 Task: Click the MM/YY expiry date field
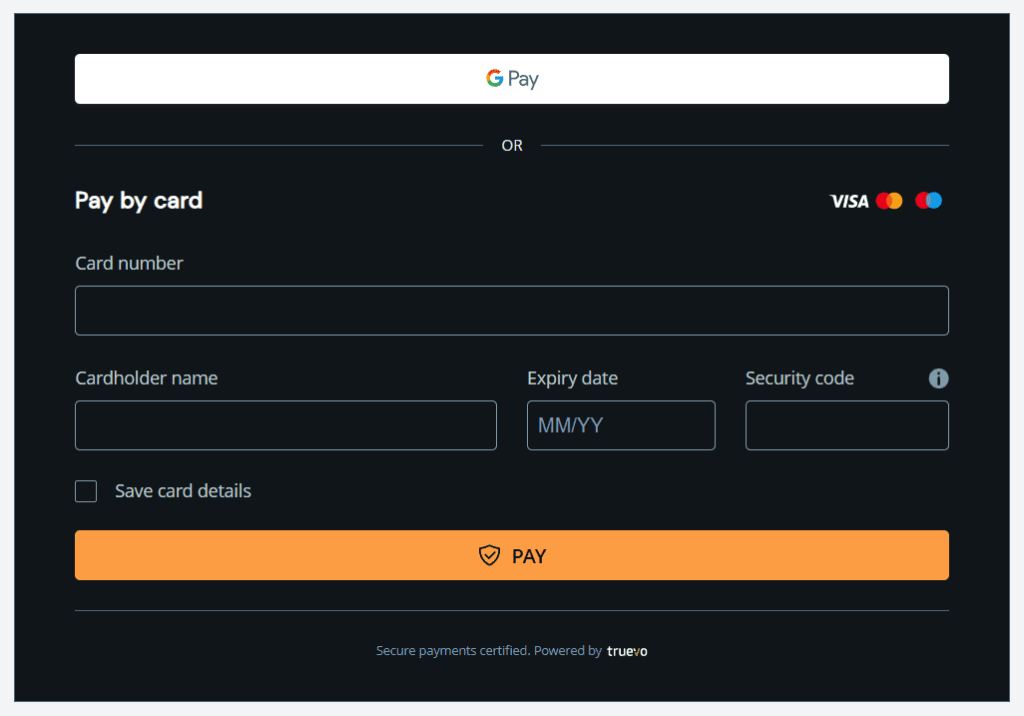coord(621,425)
